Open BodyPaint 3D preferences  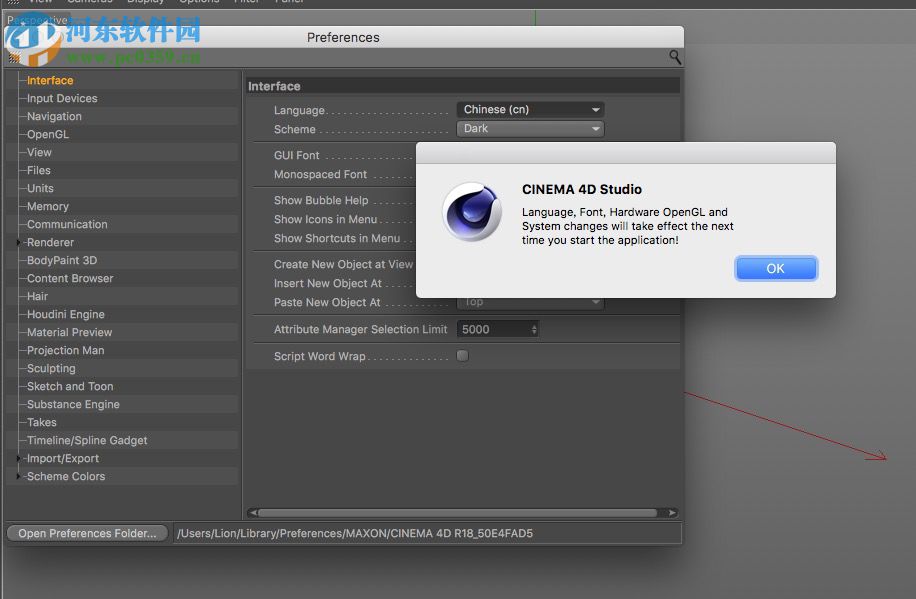61,260
